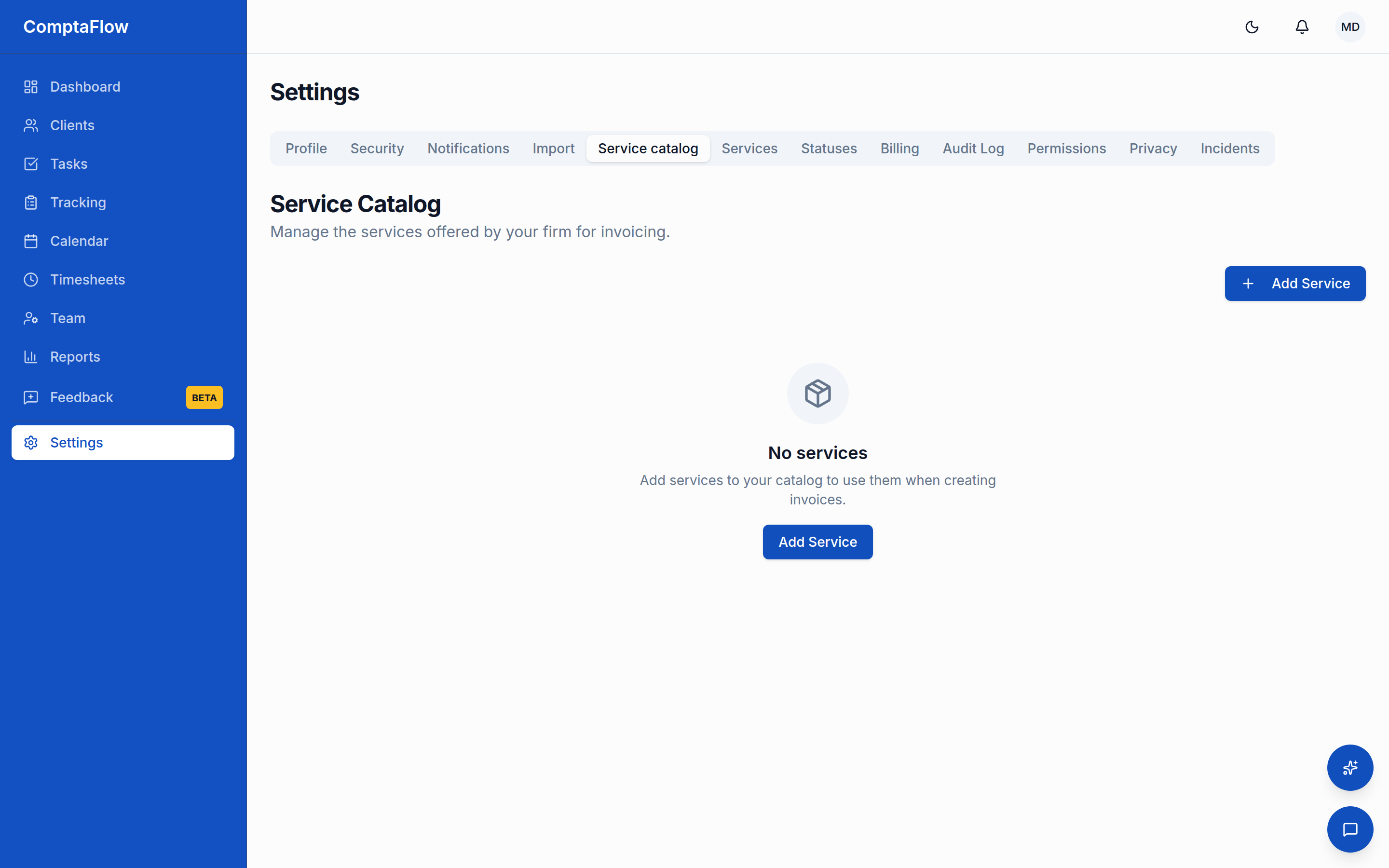Open Reports page label
The image size is (1389, 868).
[75, 357]
